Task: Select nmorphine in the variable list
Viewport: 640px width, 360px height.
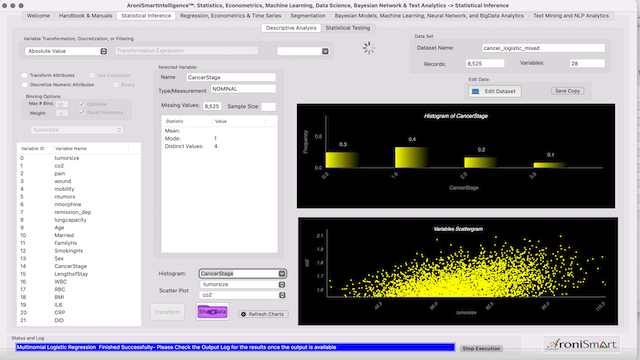Action: 79,204
